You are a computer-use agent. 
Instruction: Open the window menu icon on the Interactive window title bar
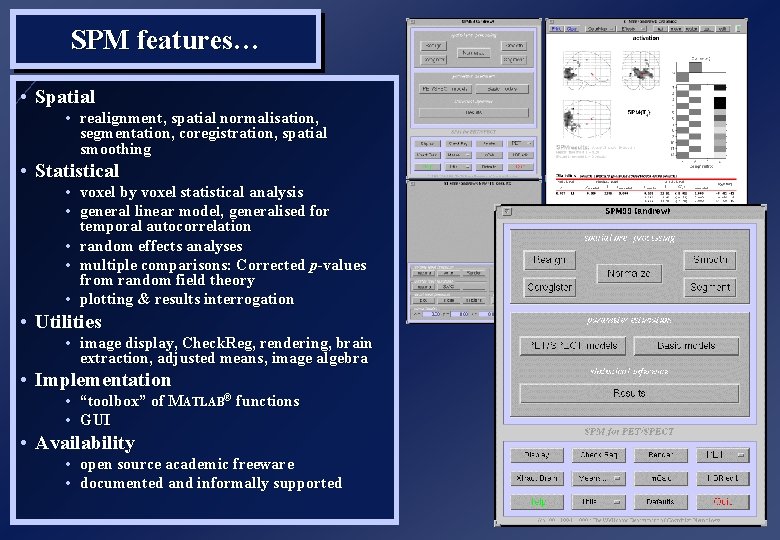pyautogui.click(x=412, y=183)
